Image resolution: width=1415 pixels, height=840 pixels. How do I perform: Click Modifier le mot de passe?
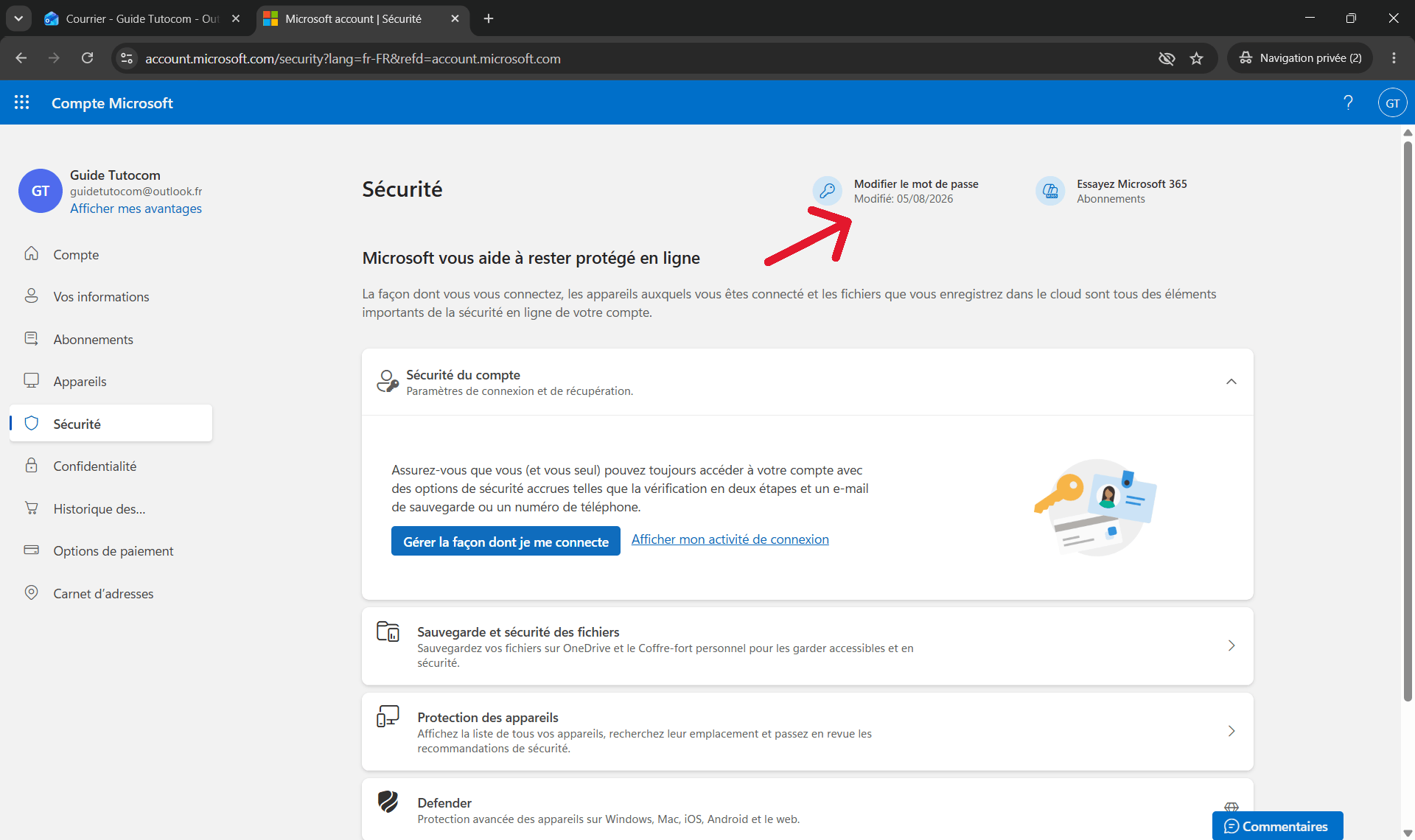pyautogui.click(x=916, y=184)
